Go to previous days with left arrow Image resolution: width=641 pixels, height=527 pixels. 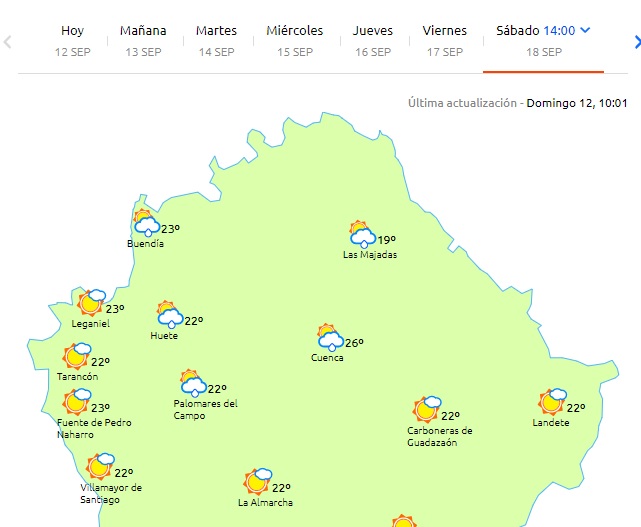(7, 42)
